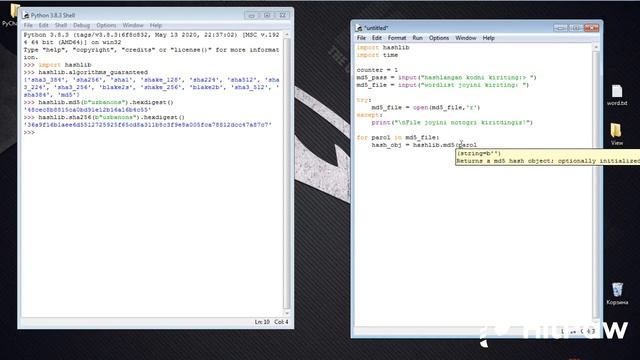Image resolution: width=640 pixels, height=360 pixels.
Task: Click 'for parol in md5_file:' line
Action: (x=398, y=138)
